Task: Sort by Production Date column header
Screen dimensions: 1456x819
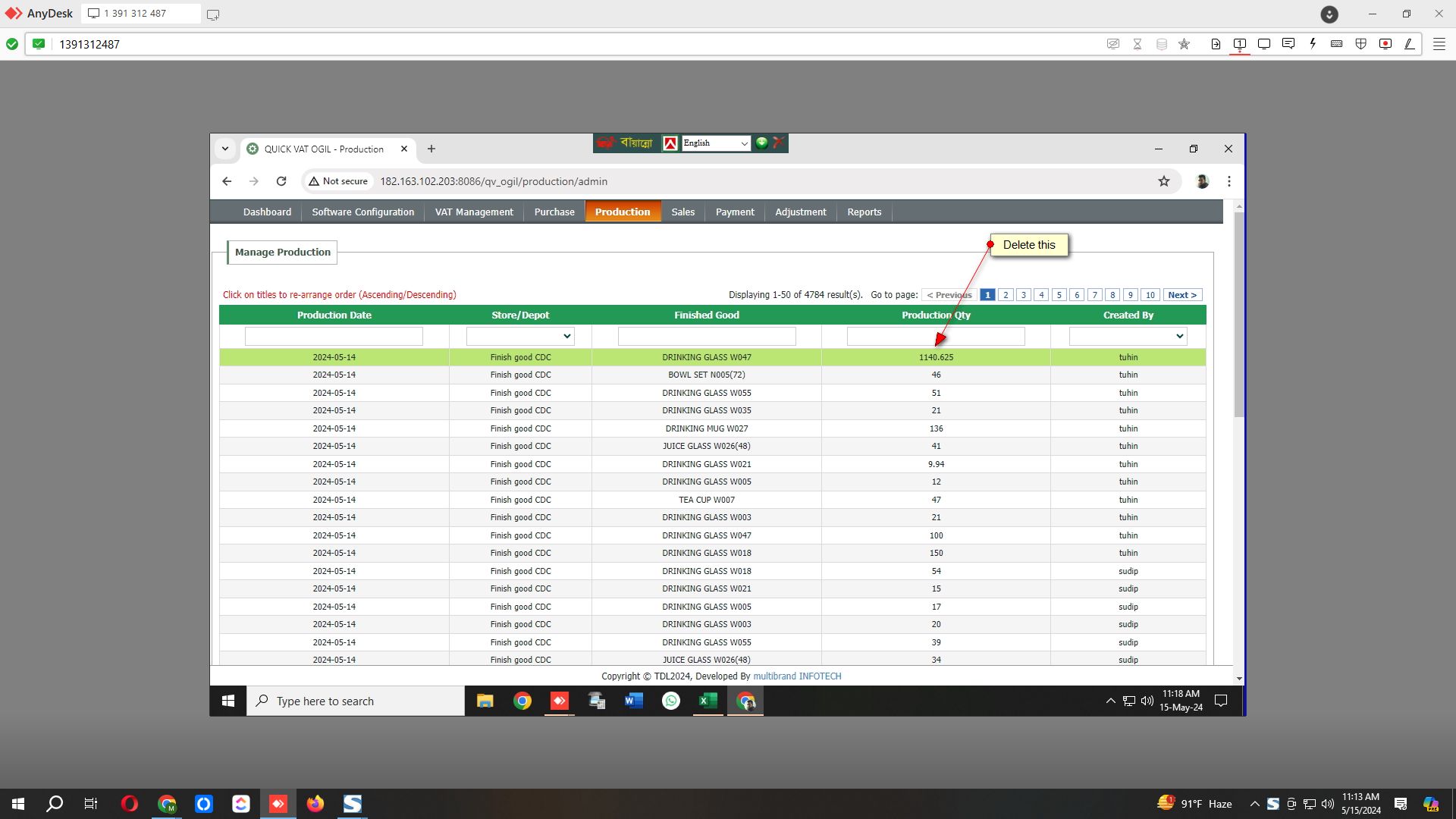Action: tap(334, 315)
